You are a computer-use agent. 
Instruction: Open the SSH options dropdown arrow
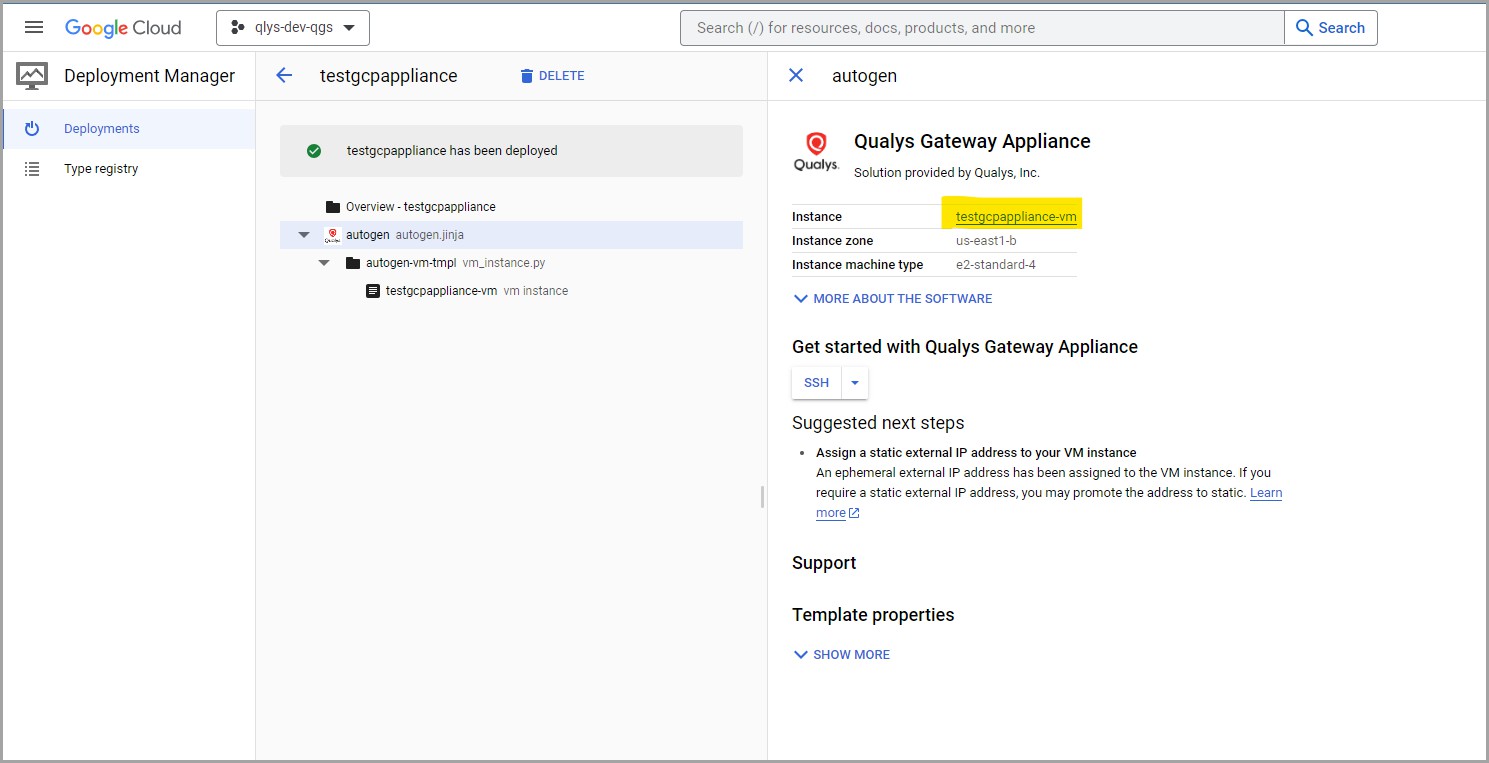point(855,383)
